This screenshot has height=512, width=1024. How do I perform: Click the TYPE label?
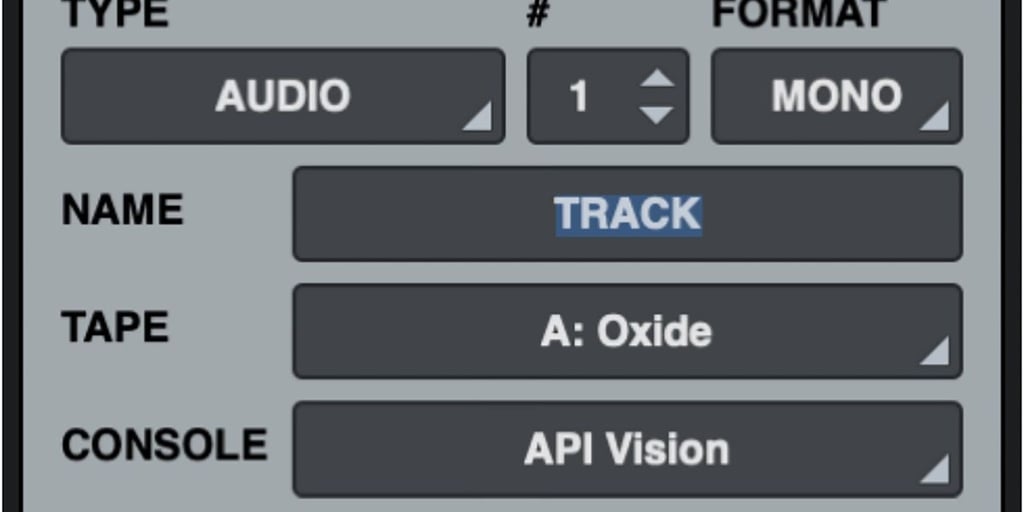(115, 13)
